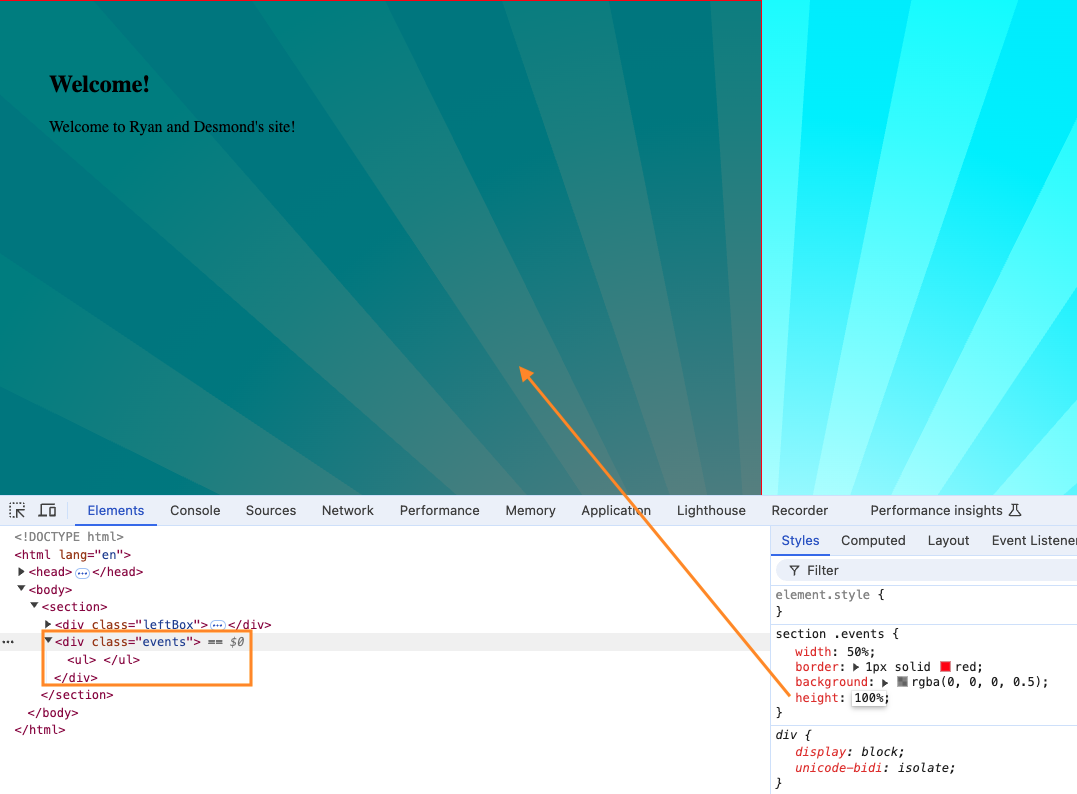
Task: Click the Performance insights flask icon
Action: point(1015,510)
